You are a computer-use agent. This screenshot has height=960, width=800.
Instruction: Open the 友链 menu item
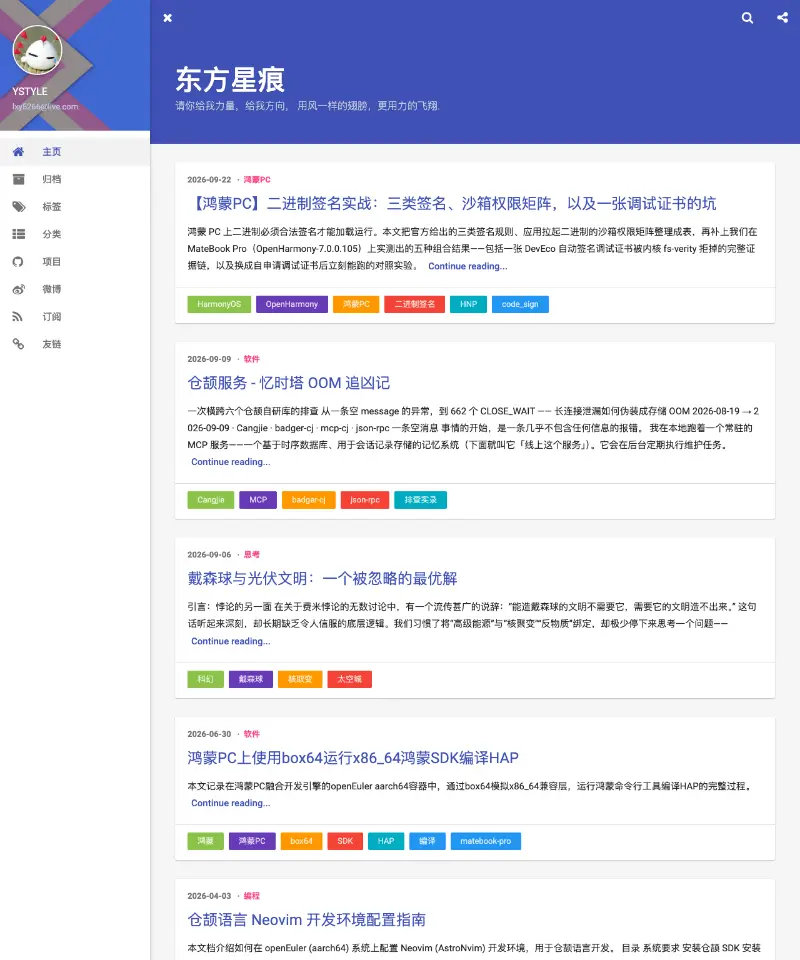pyautogui.click(x=75, y=344)
